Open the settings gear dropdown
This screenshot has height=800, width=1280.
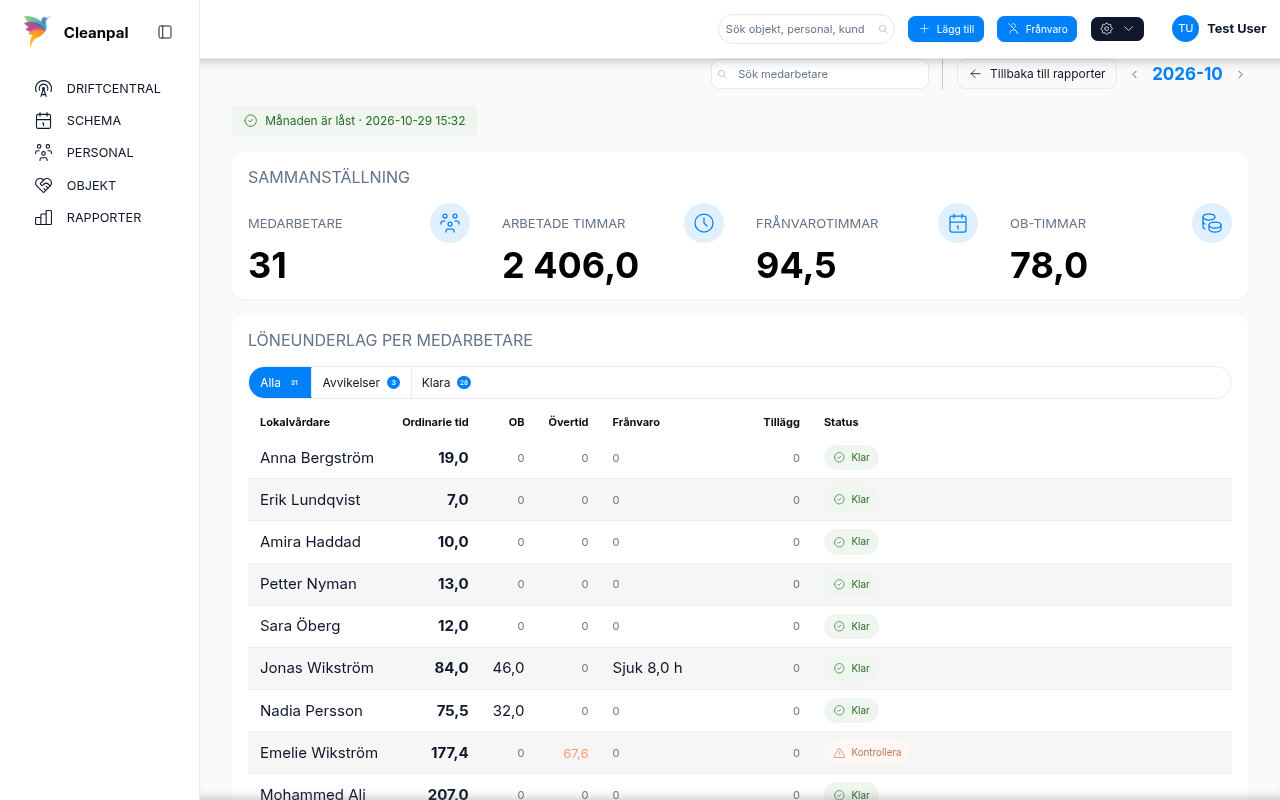click(1117, 29)
